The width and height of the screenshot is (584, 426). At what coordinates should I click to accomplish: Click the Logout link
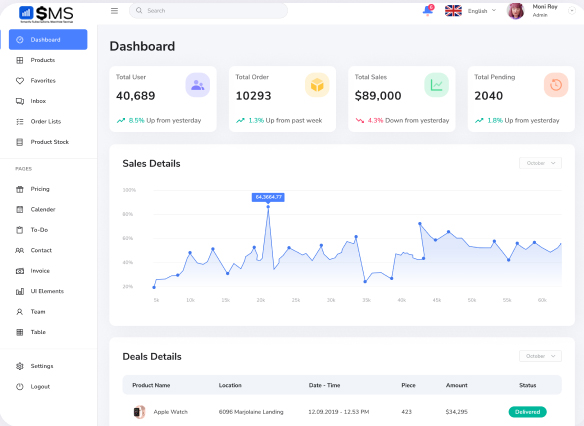[x=40, y=387]
